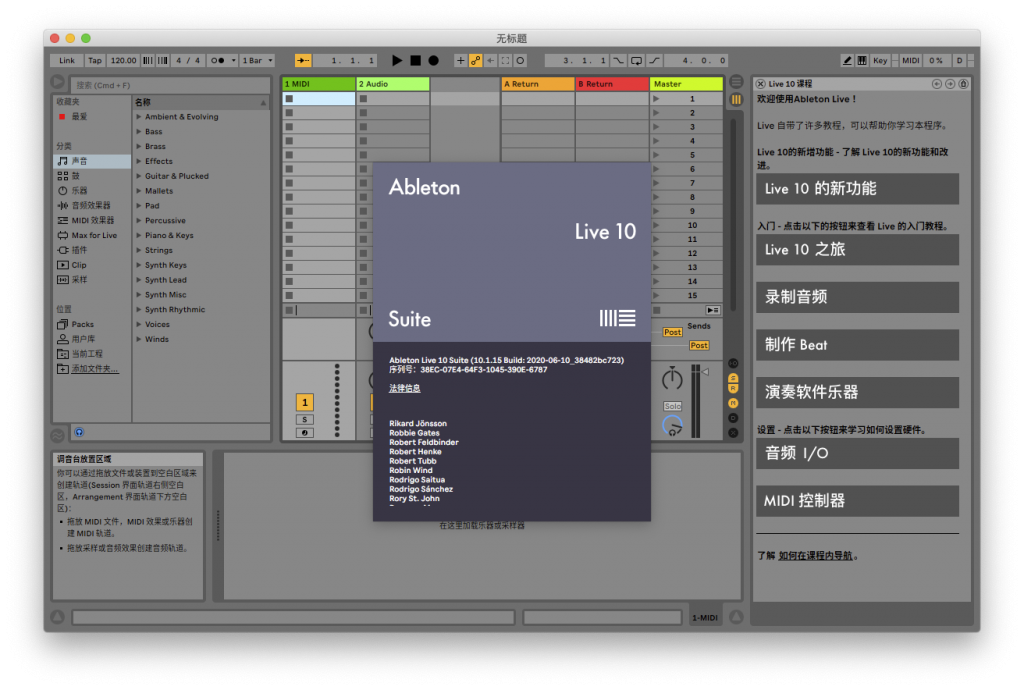The image size is (1024, 690).
Task: Adjust the Master pan knob
Action: click(x=672, y=379)
